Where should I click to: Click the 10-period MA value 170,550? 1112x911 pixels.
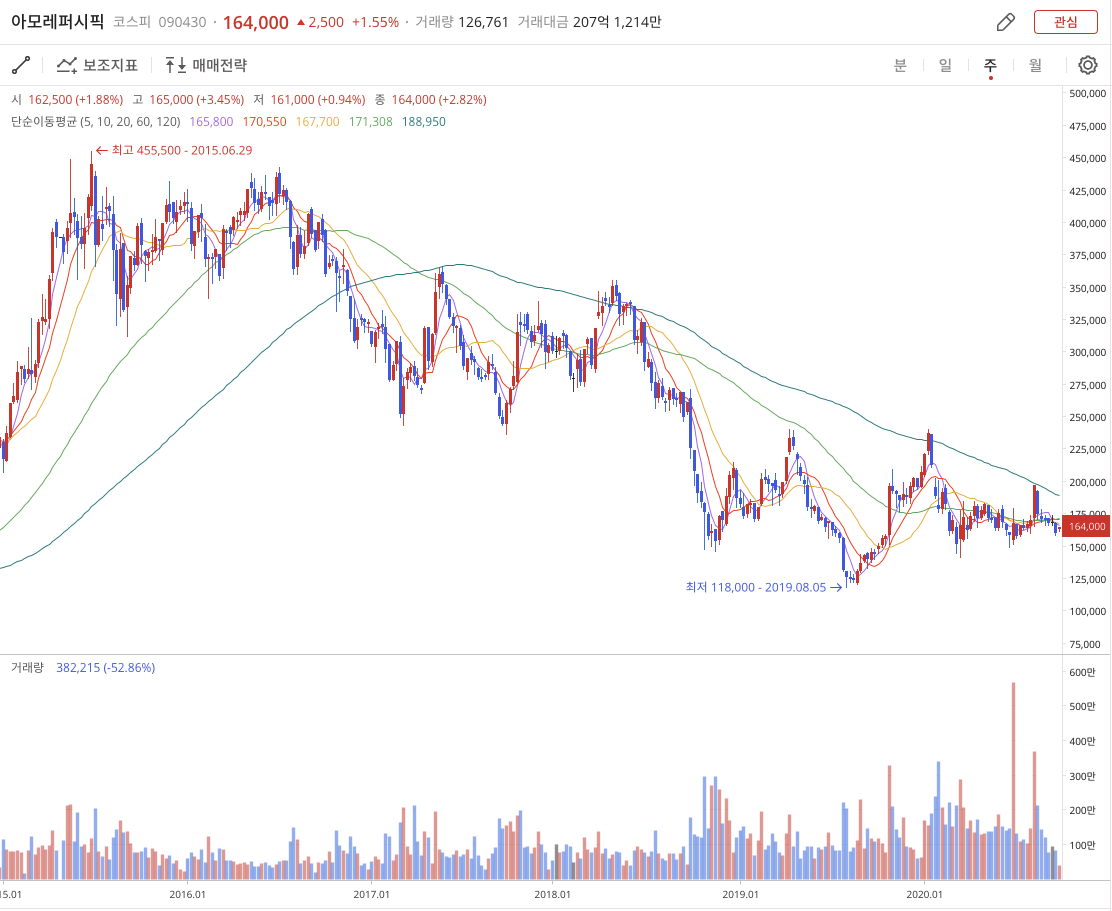pos(265,122)
